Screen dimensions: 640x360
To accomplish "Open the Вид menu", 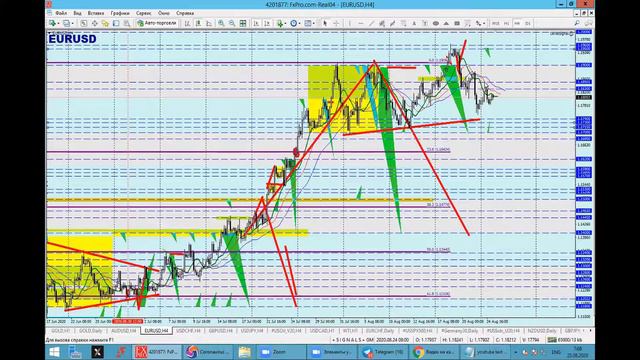I will (x=77, y=13).
